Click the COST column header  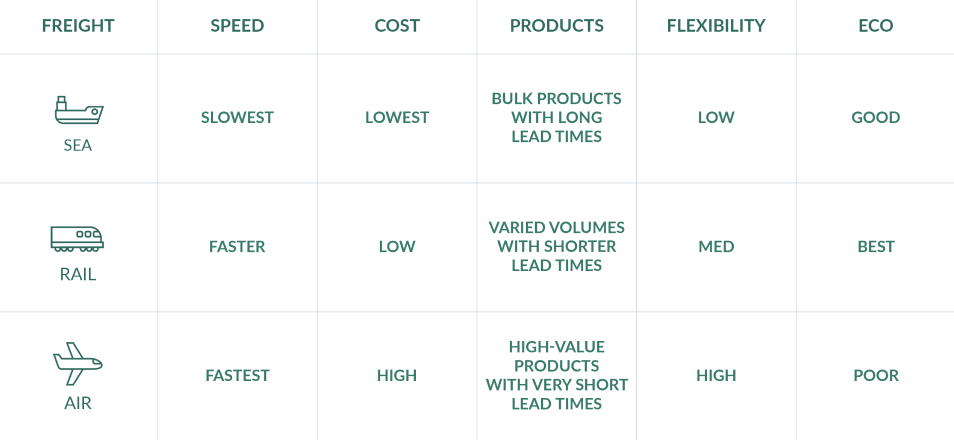[397, 26]
